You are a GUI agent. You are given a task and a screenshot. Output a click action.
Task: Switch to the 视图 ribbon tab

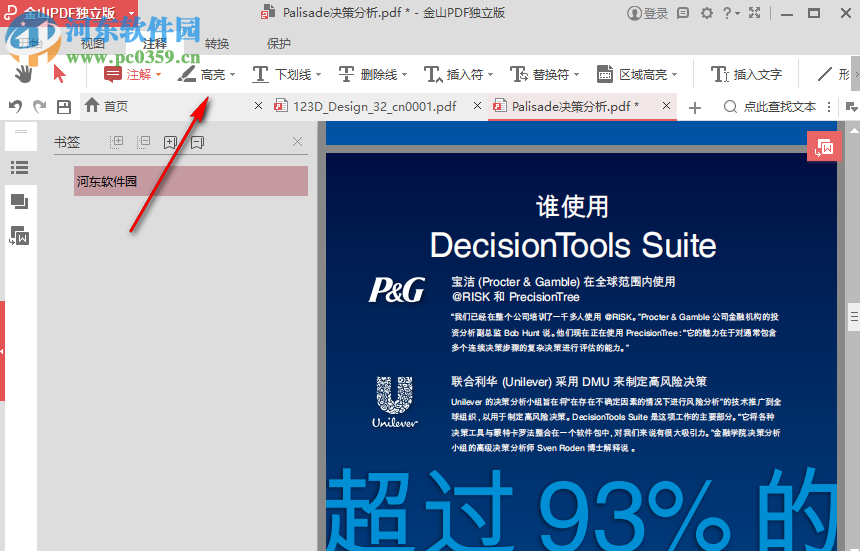click(93, 43)
